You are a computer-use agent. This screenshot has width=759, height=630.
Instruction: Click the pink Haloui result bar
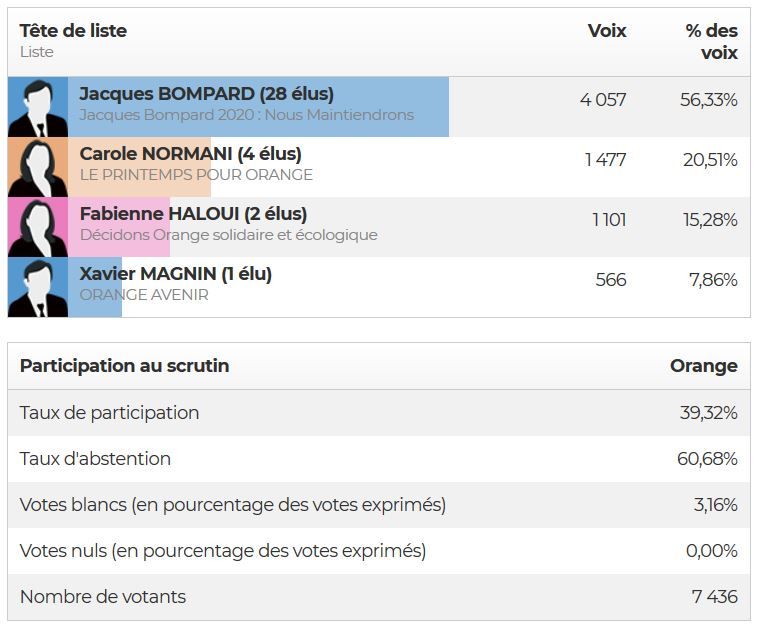pos(119,227)
